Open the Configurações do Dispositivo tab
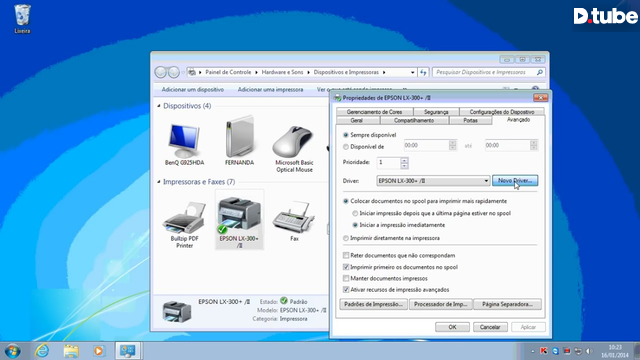This screenshot has height=360, width=640. click(x=502, y=112)
